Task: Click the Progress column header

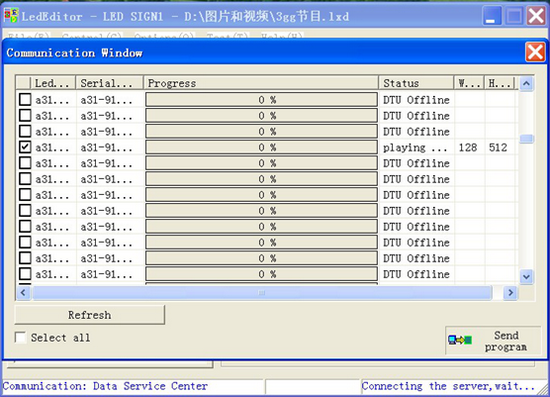Action: [261, 83]
